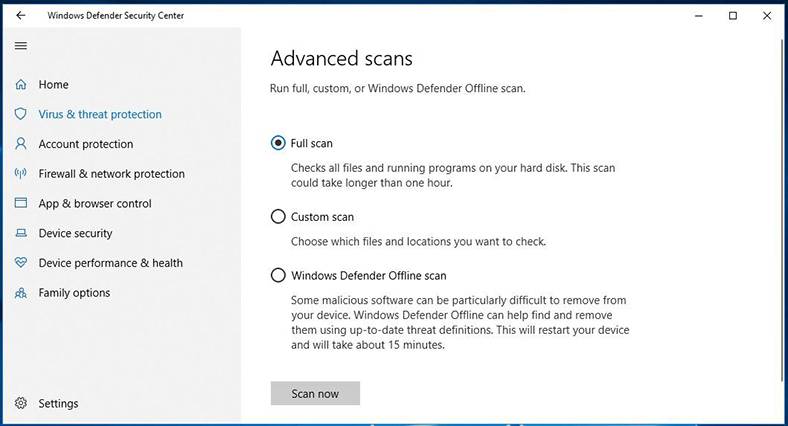Go back using the arrow button
The height and width of the screenshot is (426, 788).
21,16
